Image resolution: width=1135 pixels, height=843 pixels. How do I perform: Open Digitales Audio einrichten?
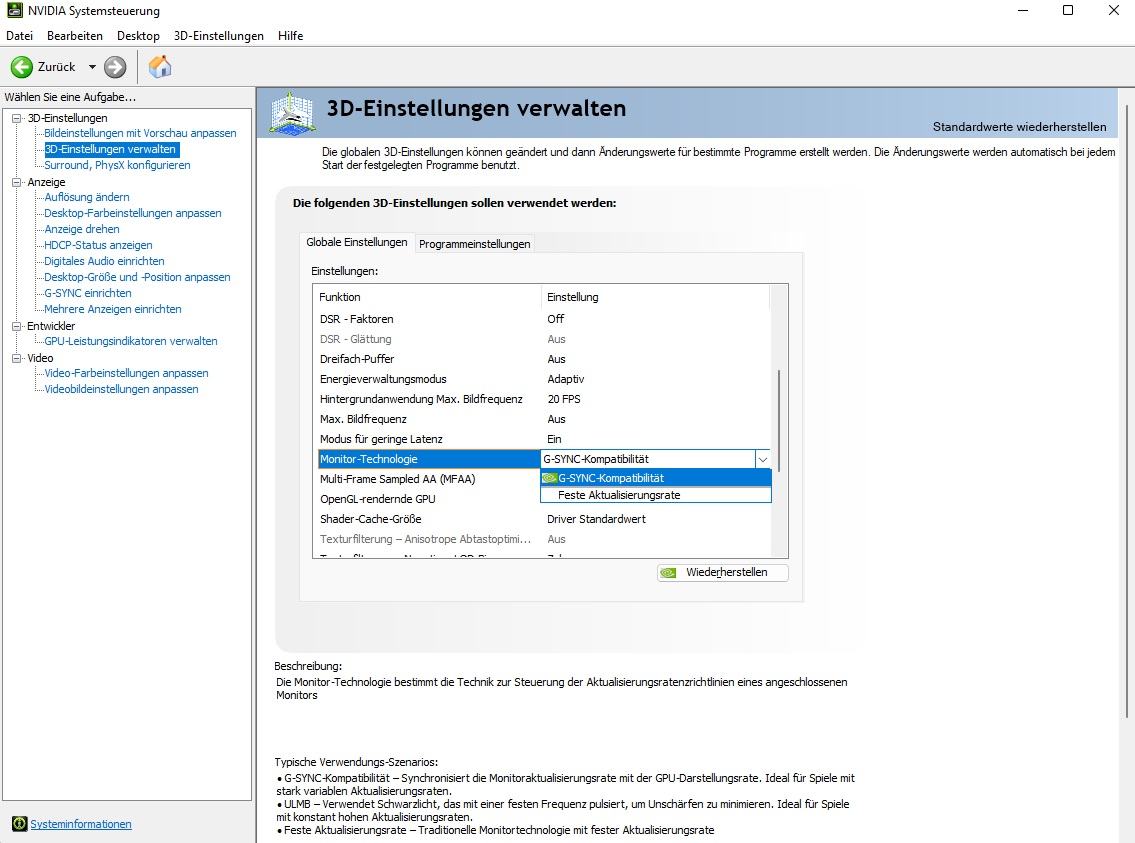pyautogui.click(x=104, y=261)
